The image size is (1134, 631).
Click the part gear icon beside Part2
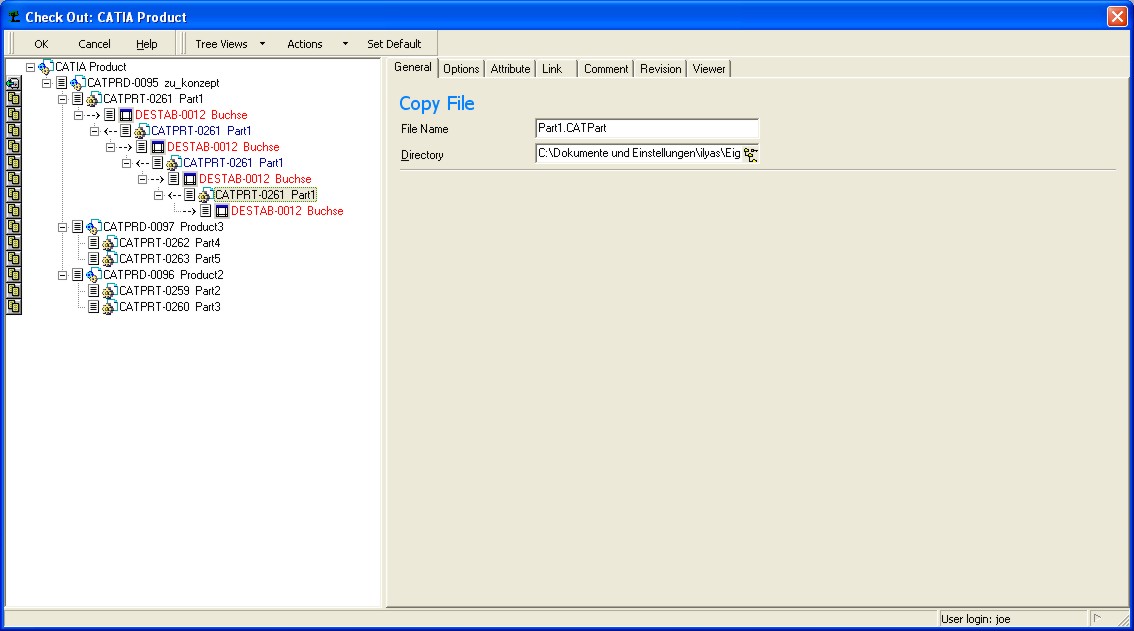point(109,291)
